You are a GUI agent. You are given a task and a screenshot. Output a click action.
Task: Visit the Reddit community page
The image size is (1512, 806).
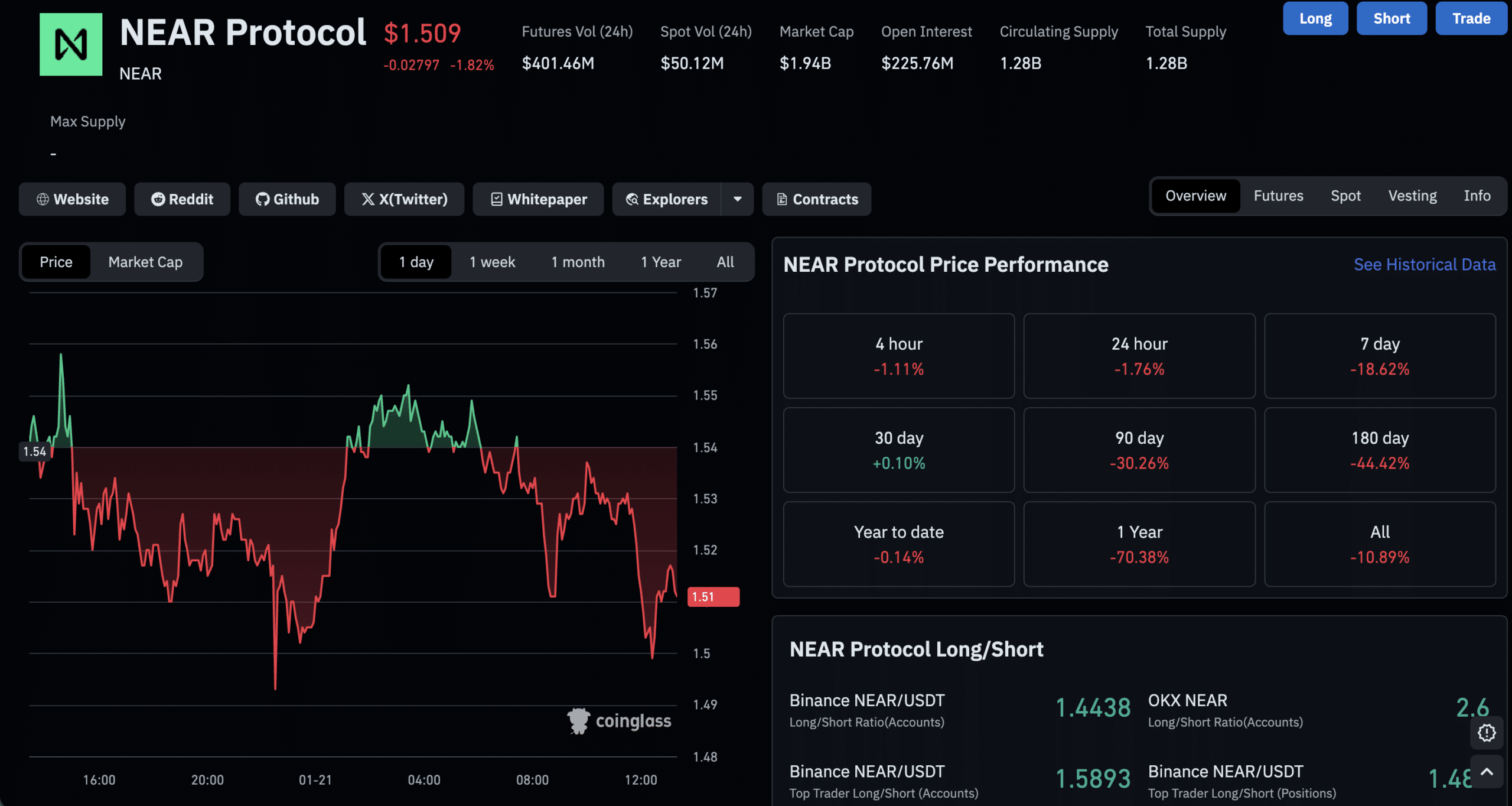pos(182,199)
